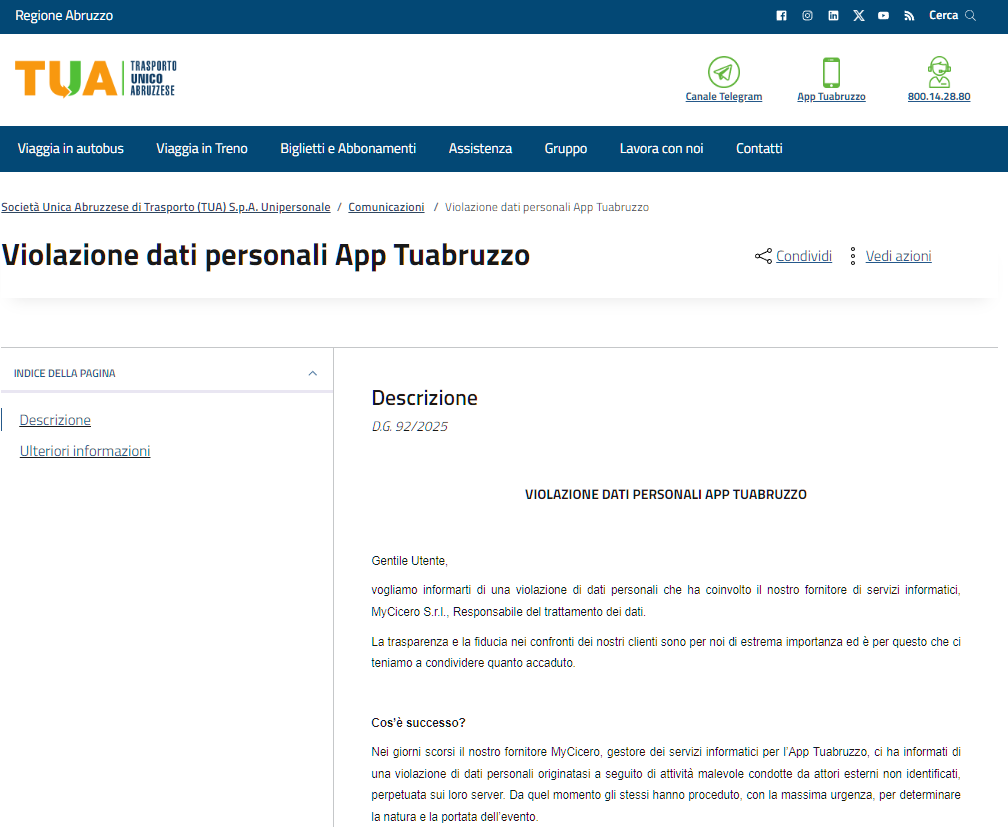Image resolution: width=1008 pixels, height=827 pixels.
Task: Collapse the Indice della pagina panel
Action: (x=312, y=373)
